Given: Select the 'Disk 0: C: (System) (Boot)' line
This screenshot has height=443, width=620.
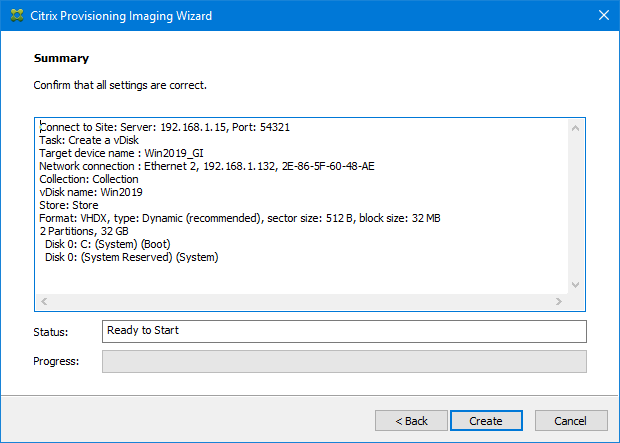Looking at the screenshot, I should [x=108, y=244].
